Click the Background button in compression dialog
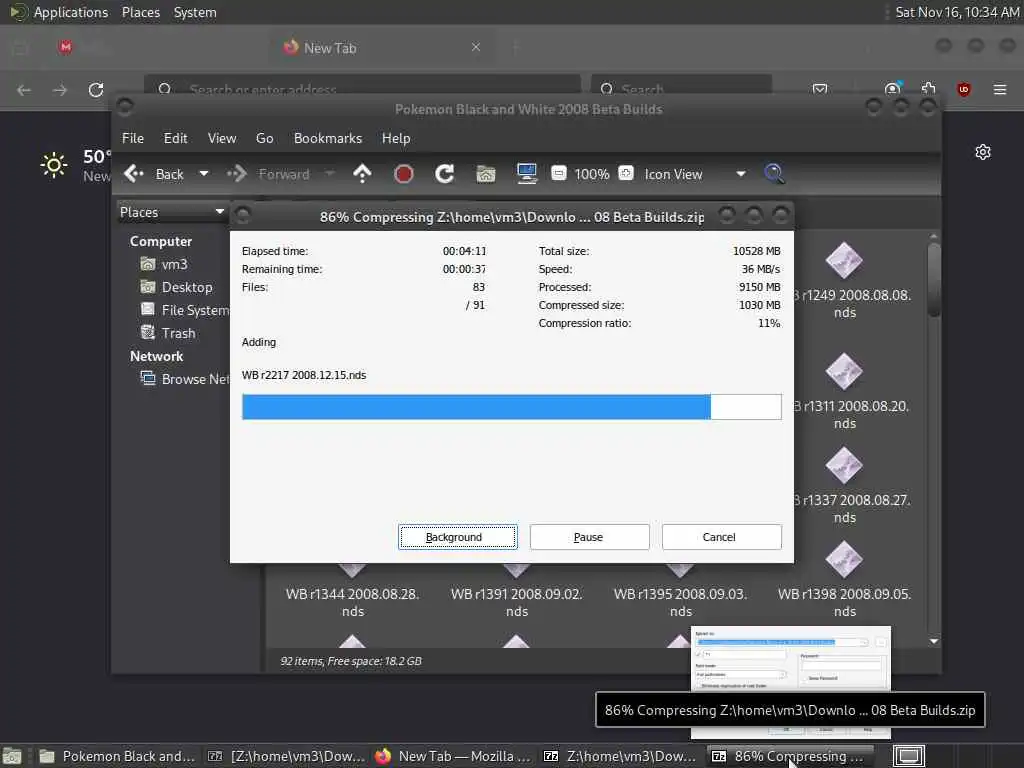Image resolution: width=1024 pixels, height=768 pixels. pyautogui.click(x=458, y=537)
